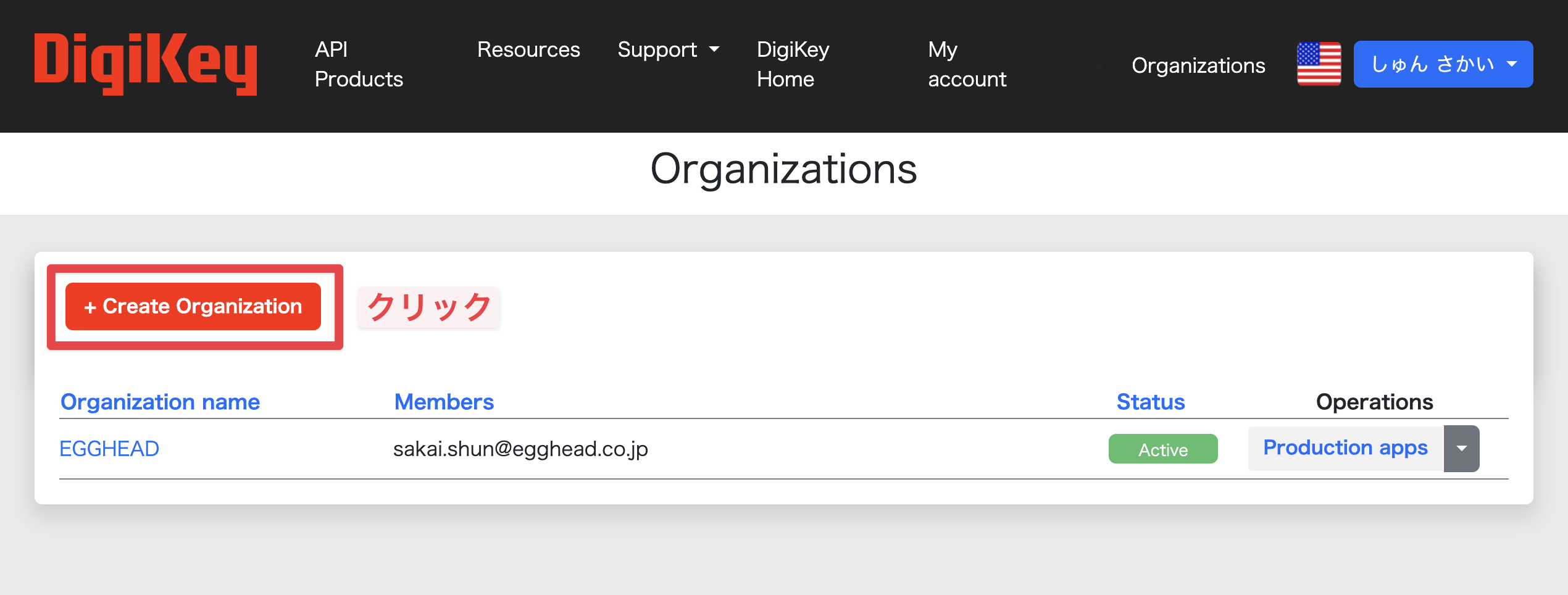Navigate to DigiKey Home
1568x595 pixels.
[x=793, y=64]
